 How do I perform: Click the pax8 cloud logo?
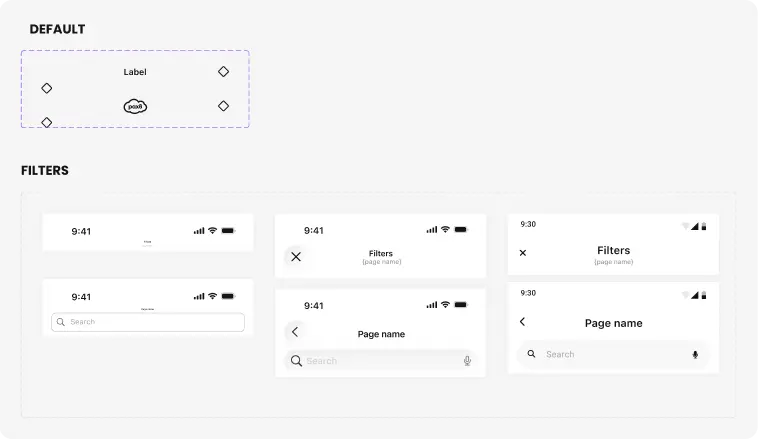tap(135, 106)
